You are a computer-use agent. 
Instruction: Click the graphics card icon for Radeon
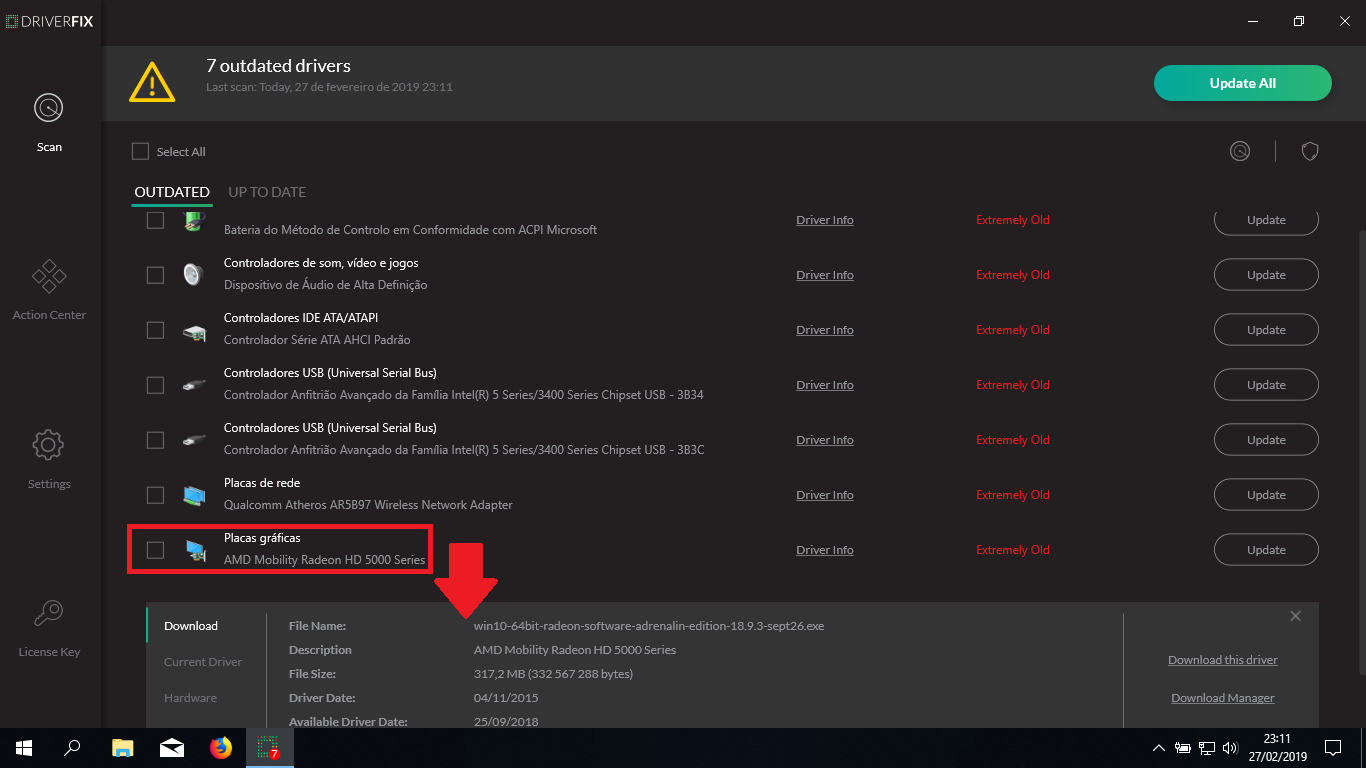[194, 550]
